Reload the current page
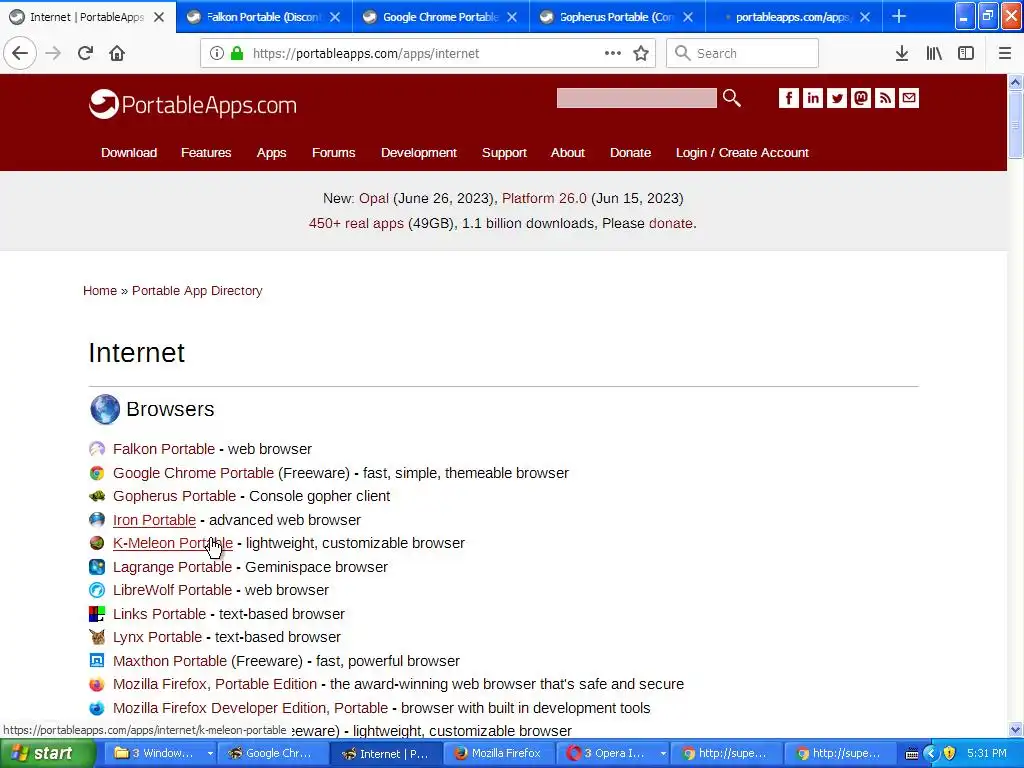This screenshot has width=1024, height=768. tap(85, 53)
